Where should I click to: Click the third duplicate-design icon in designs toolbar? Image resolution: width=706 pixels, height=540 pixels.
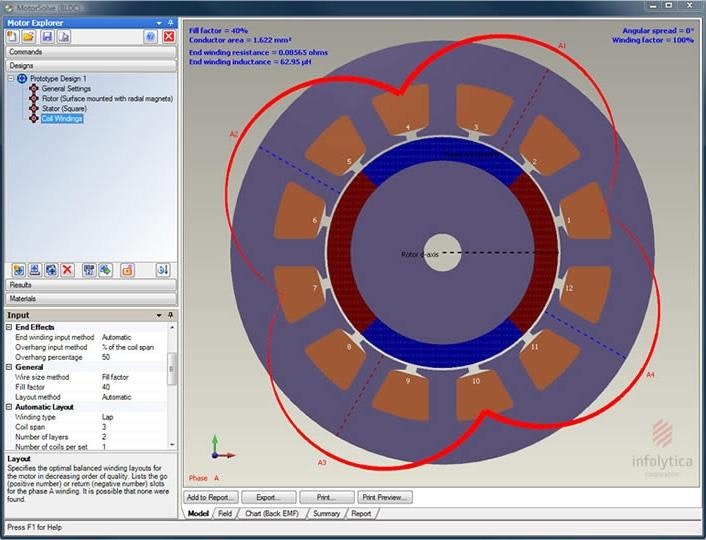51,270
